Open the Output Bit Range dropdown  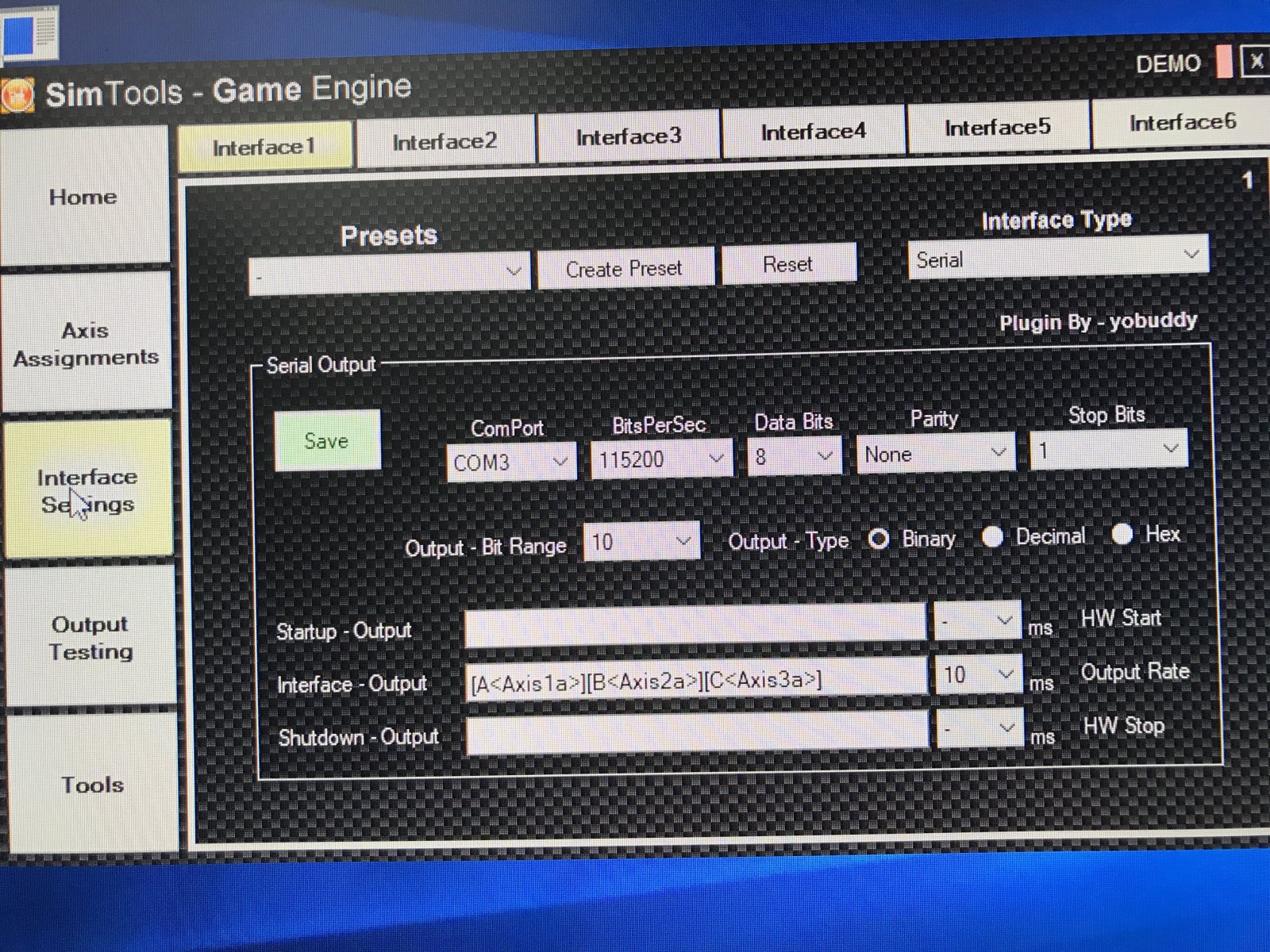click(641, 542)
